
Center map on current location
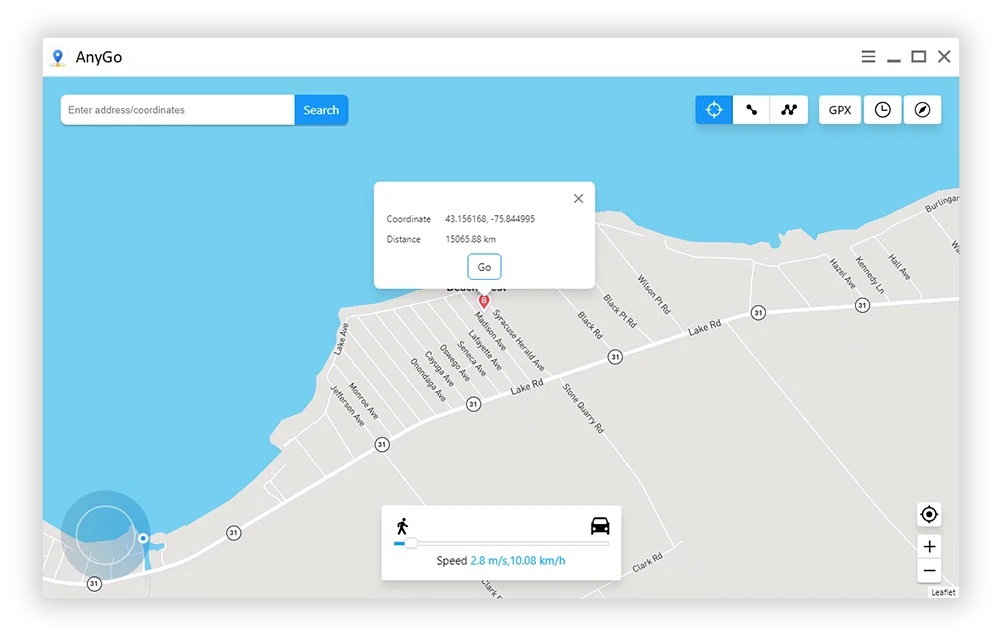click(929, 514)
